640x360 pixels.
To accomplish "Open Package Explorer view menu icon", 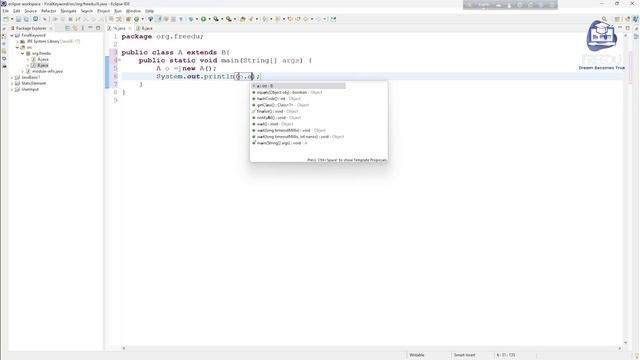I will [x=83, y=28].
